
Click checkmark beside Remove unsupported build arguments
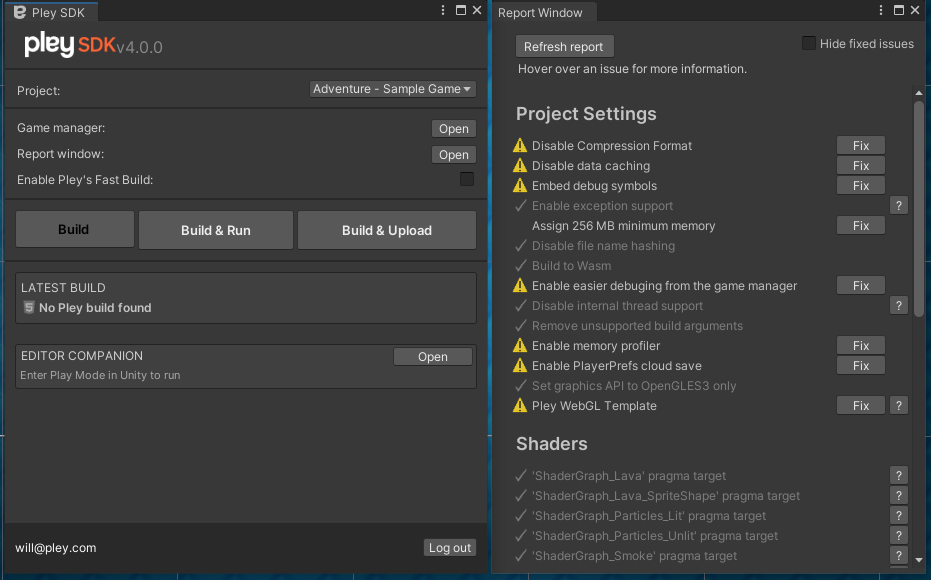521,325
